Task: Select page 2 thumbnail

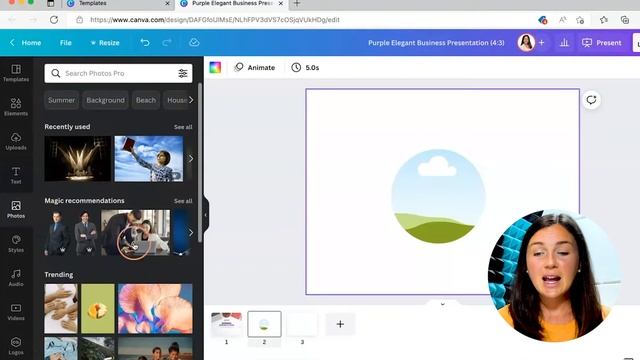Action: [x=264, y=324]
